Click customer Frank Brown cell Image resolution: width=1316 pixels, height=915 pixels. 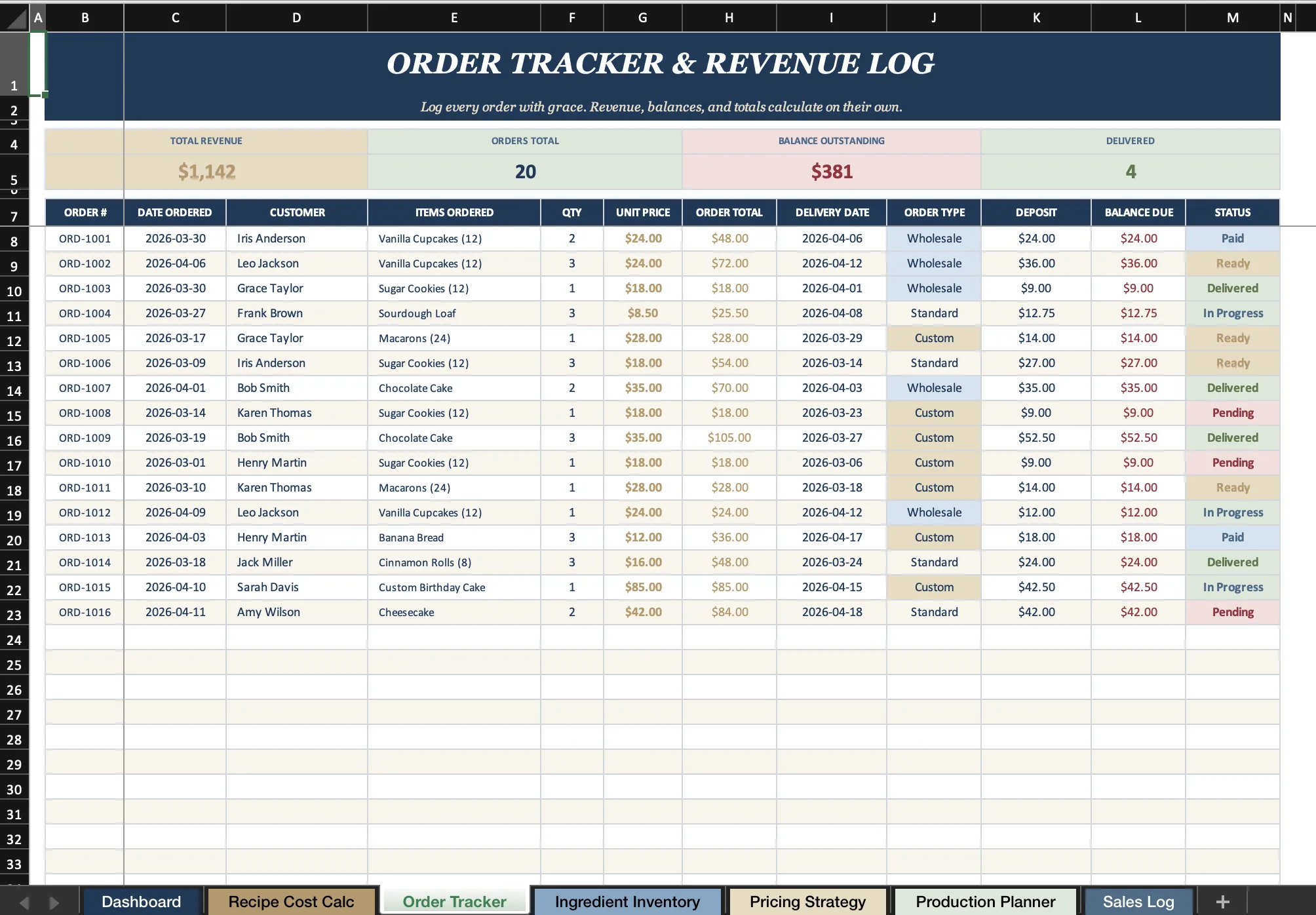tap(297, 313)
